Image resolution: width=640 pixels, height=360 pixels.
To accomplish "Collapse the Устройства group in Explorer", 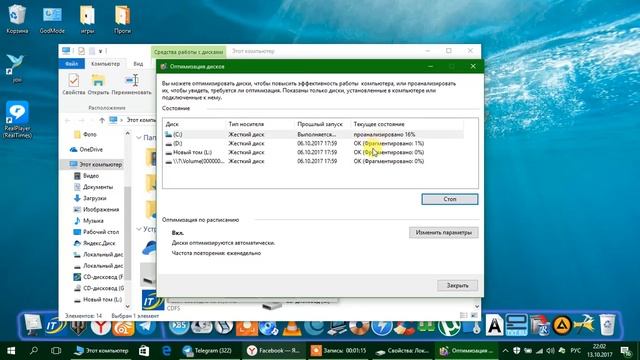I will 139,229.
